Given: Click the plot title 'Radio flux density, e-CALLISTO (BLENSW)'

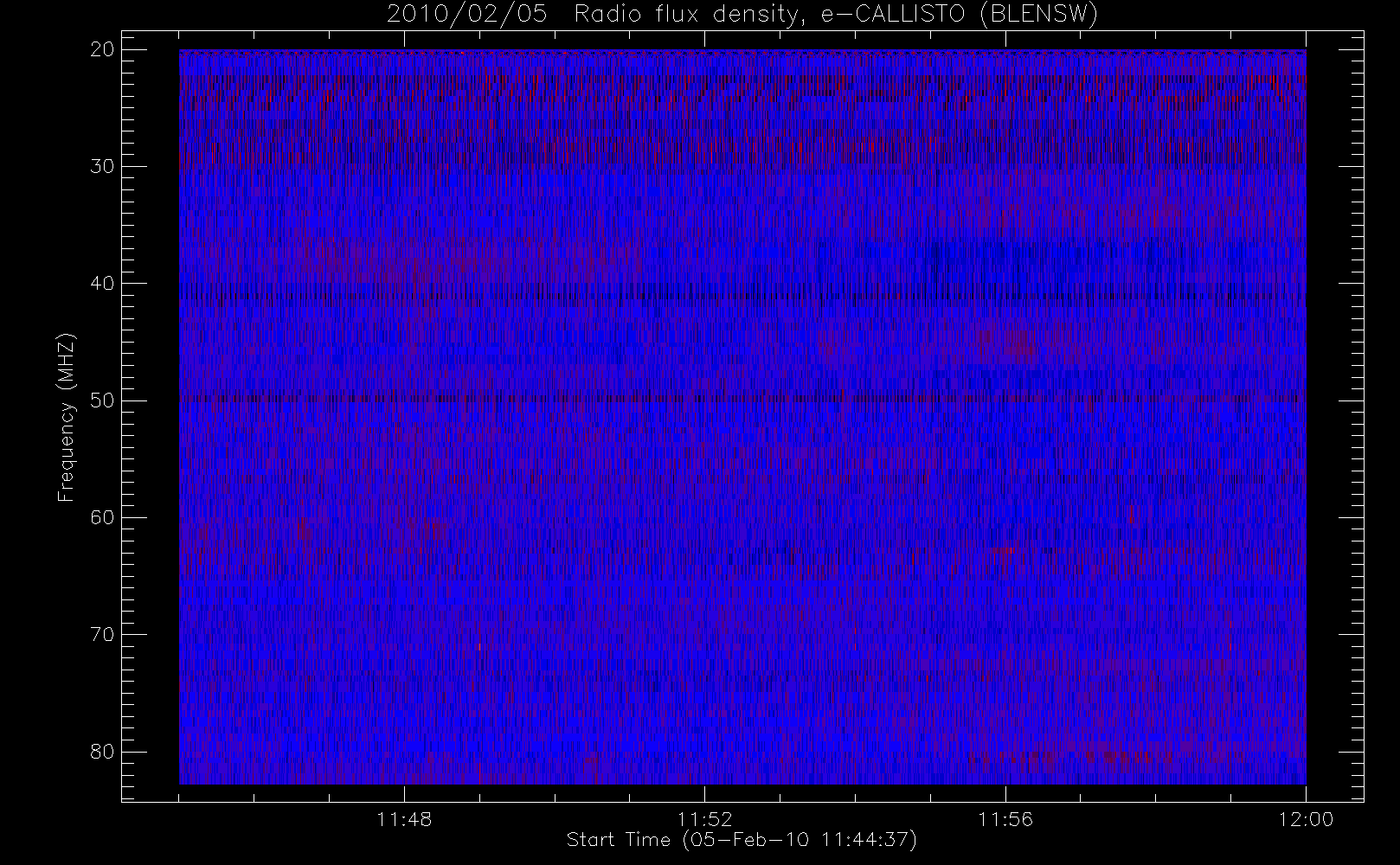Looking at the screenshot, I should [836, 15].
